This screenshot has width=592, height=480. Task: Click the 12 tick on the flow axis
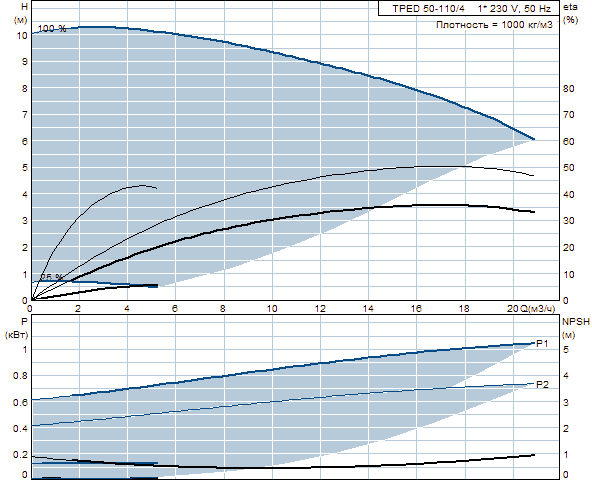320,309
